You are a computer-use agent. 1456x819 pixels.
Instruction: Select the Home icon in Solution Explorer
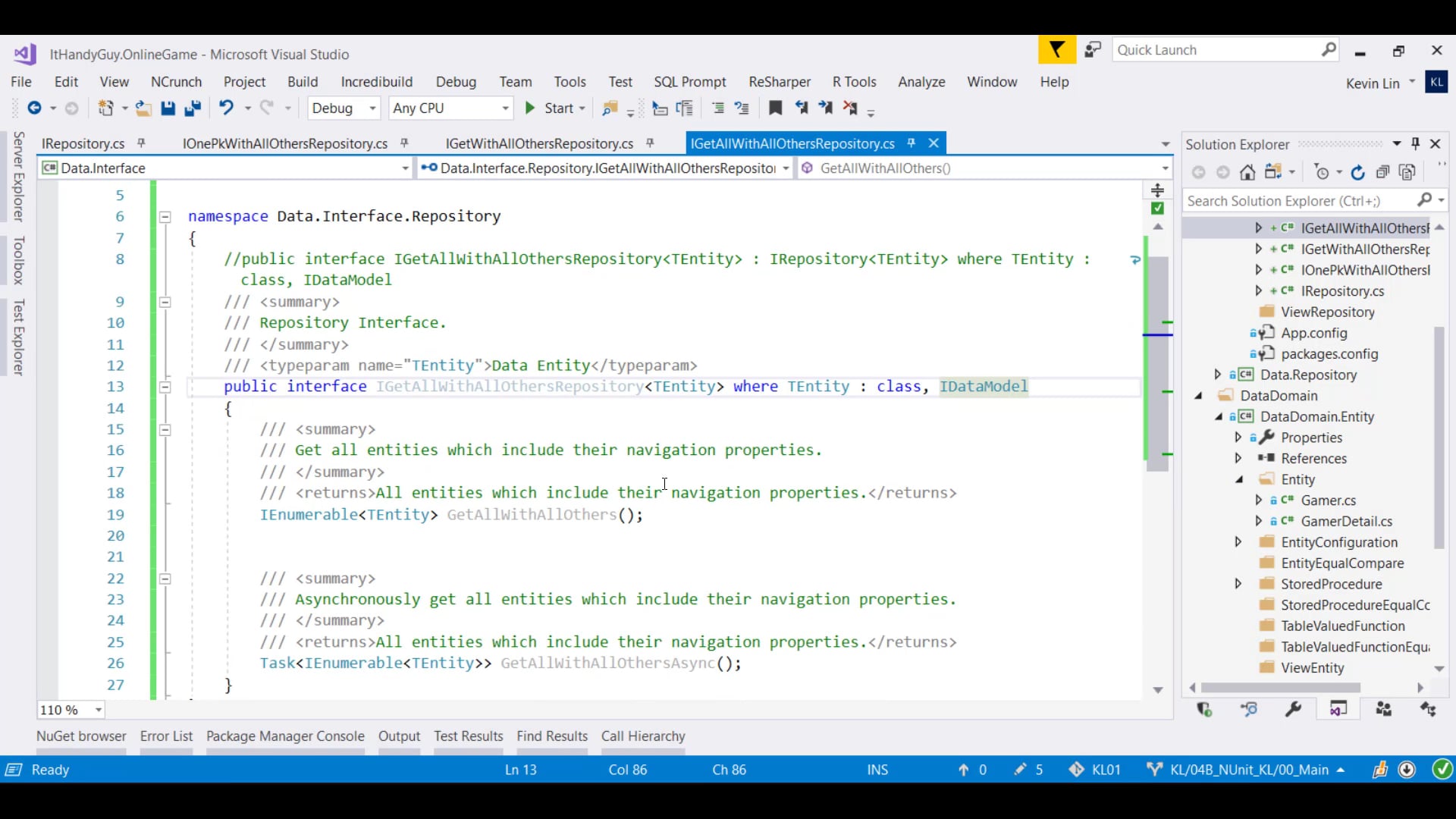[x=1247, y=172]
